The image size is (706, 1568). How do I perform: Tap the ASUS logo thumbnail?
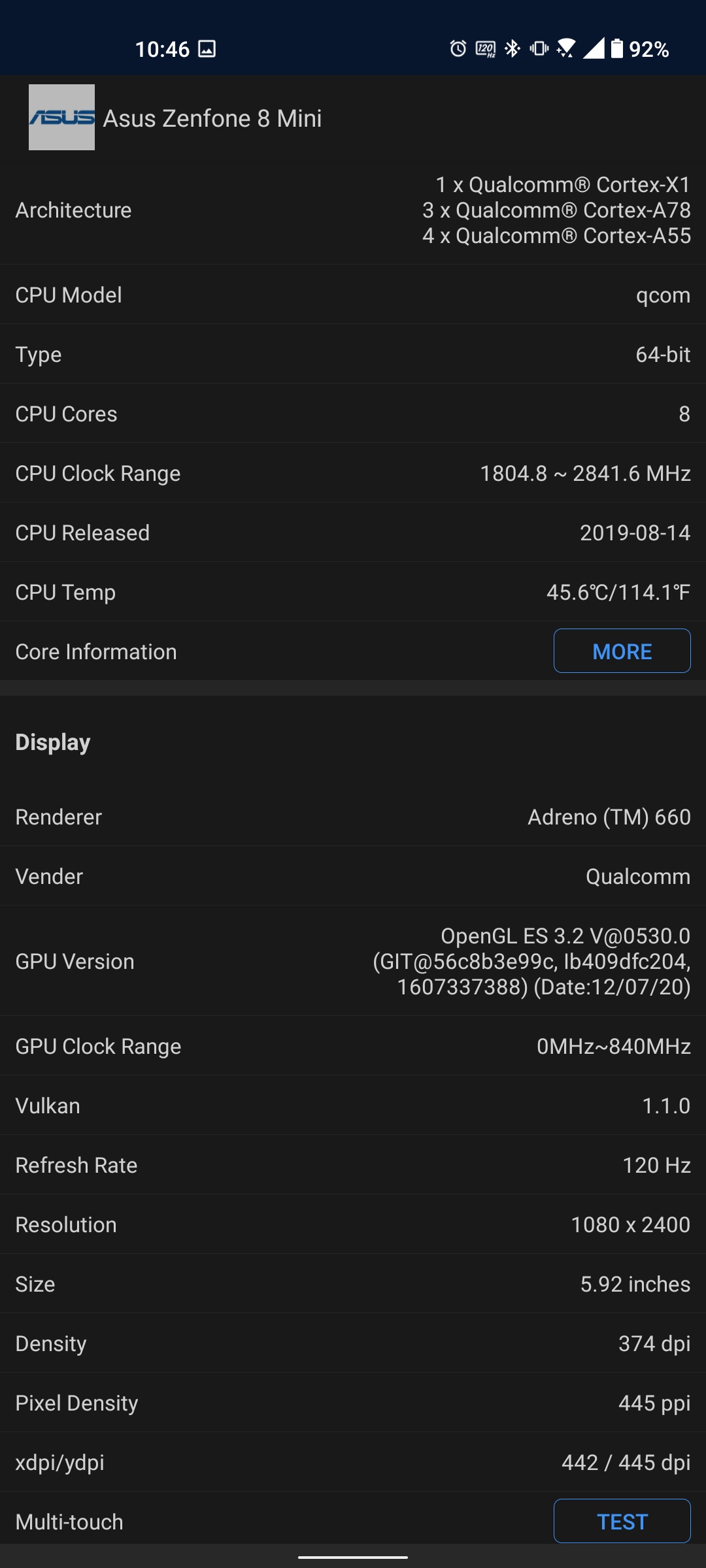click(x=61, y=118)
